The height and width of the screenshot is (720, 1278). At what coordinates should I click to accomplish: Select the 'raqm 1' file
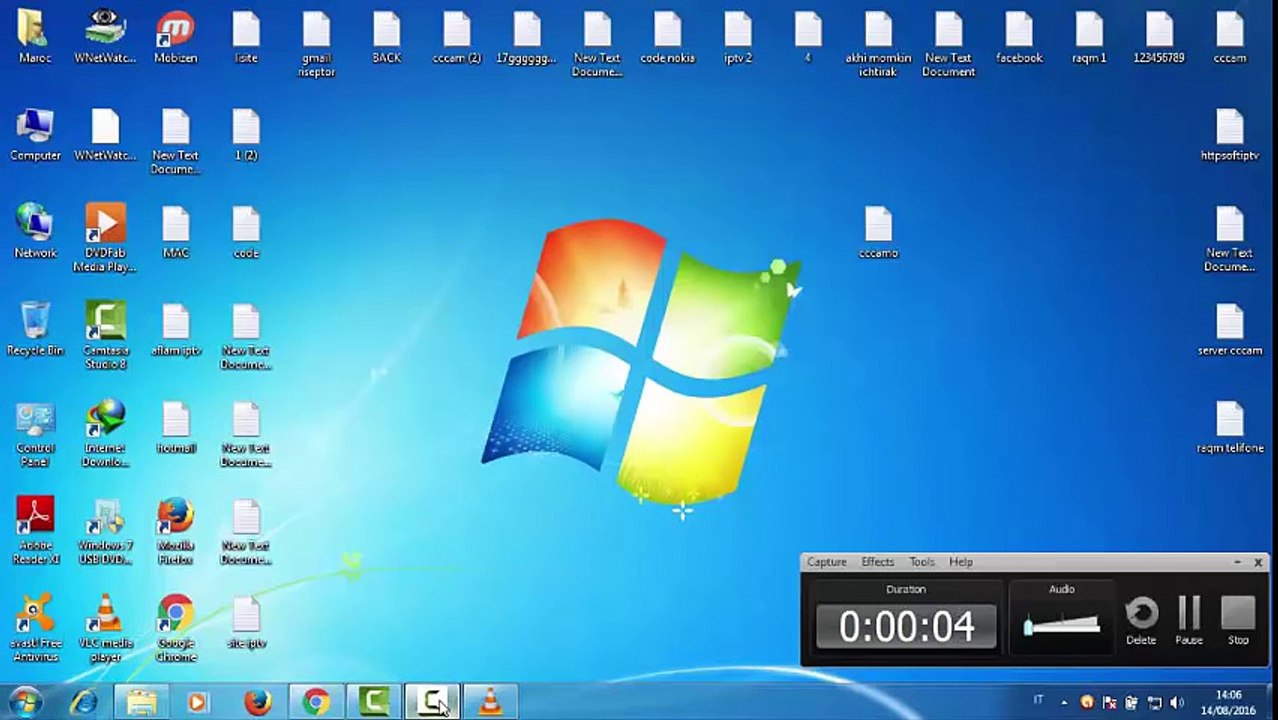pyautogui.click(x=1089, y=37)
